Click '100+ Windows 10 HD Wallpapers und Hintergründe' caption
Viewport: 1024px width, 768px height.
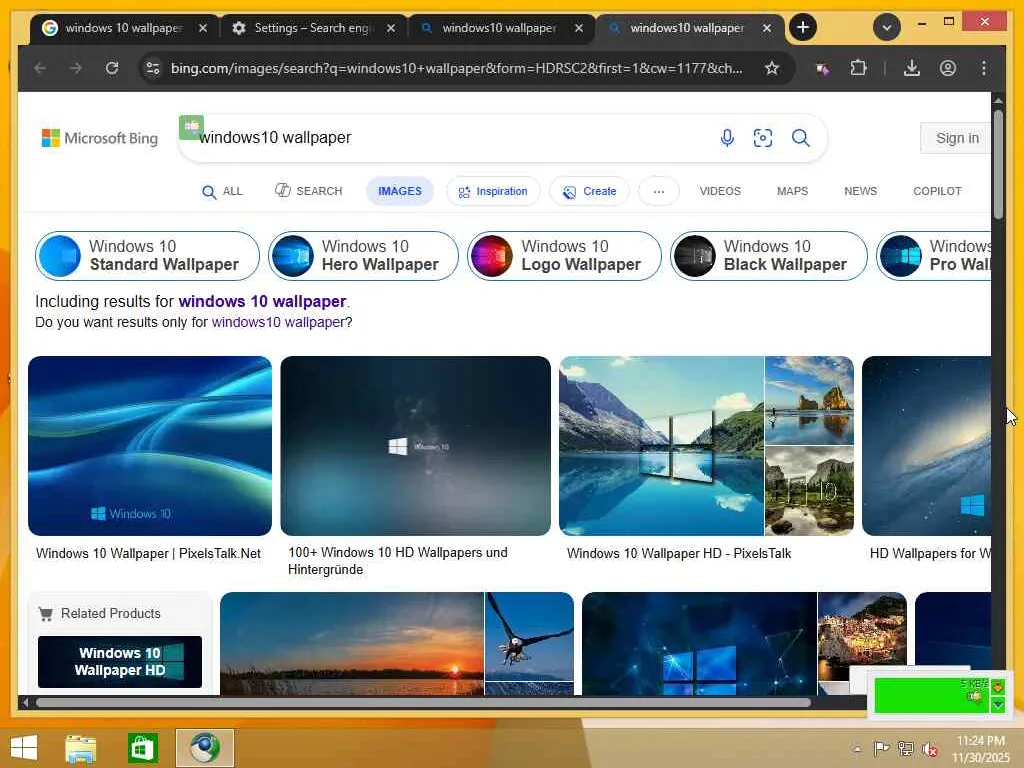point(398,561)
